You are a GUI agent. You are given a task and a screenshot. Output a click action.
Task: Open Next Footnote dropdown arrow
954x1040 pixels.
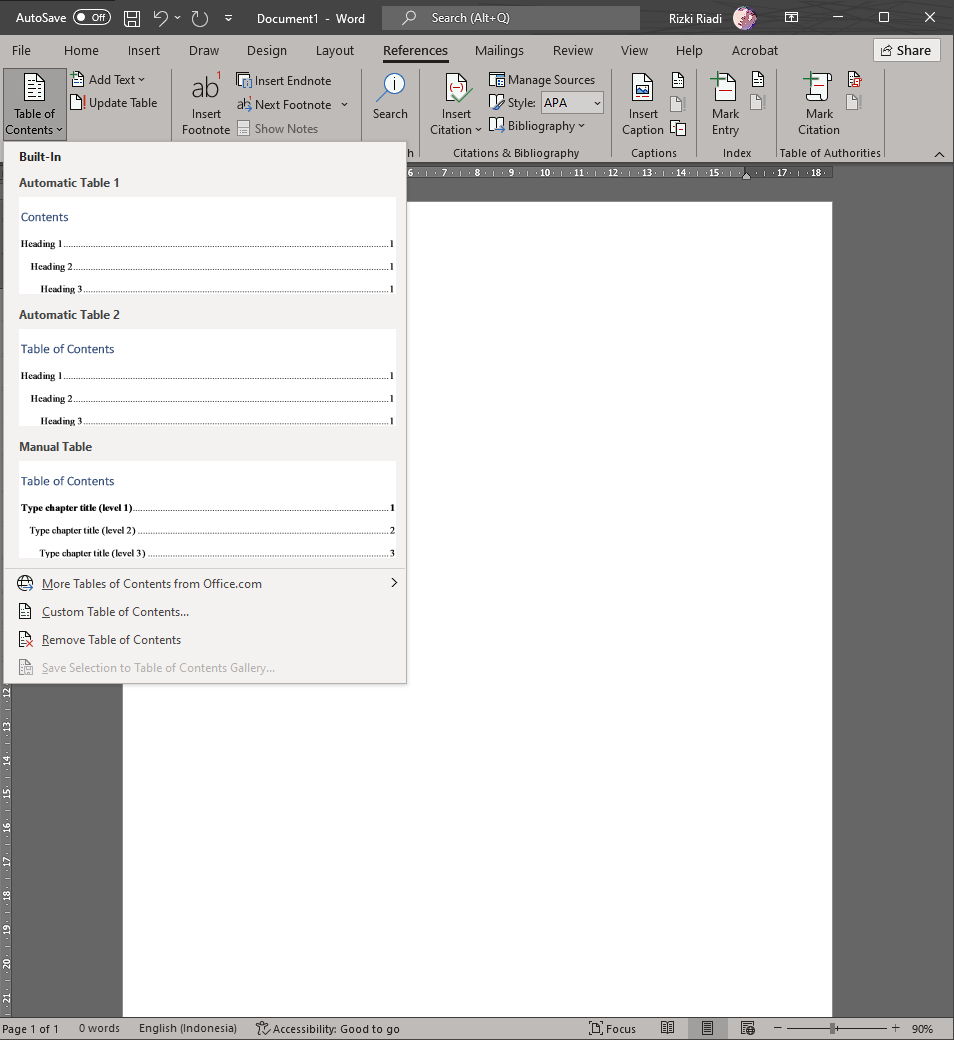pos(344,104)
